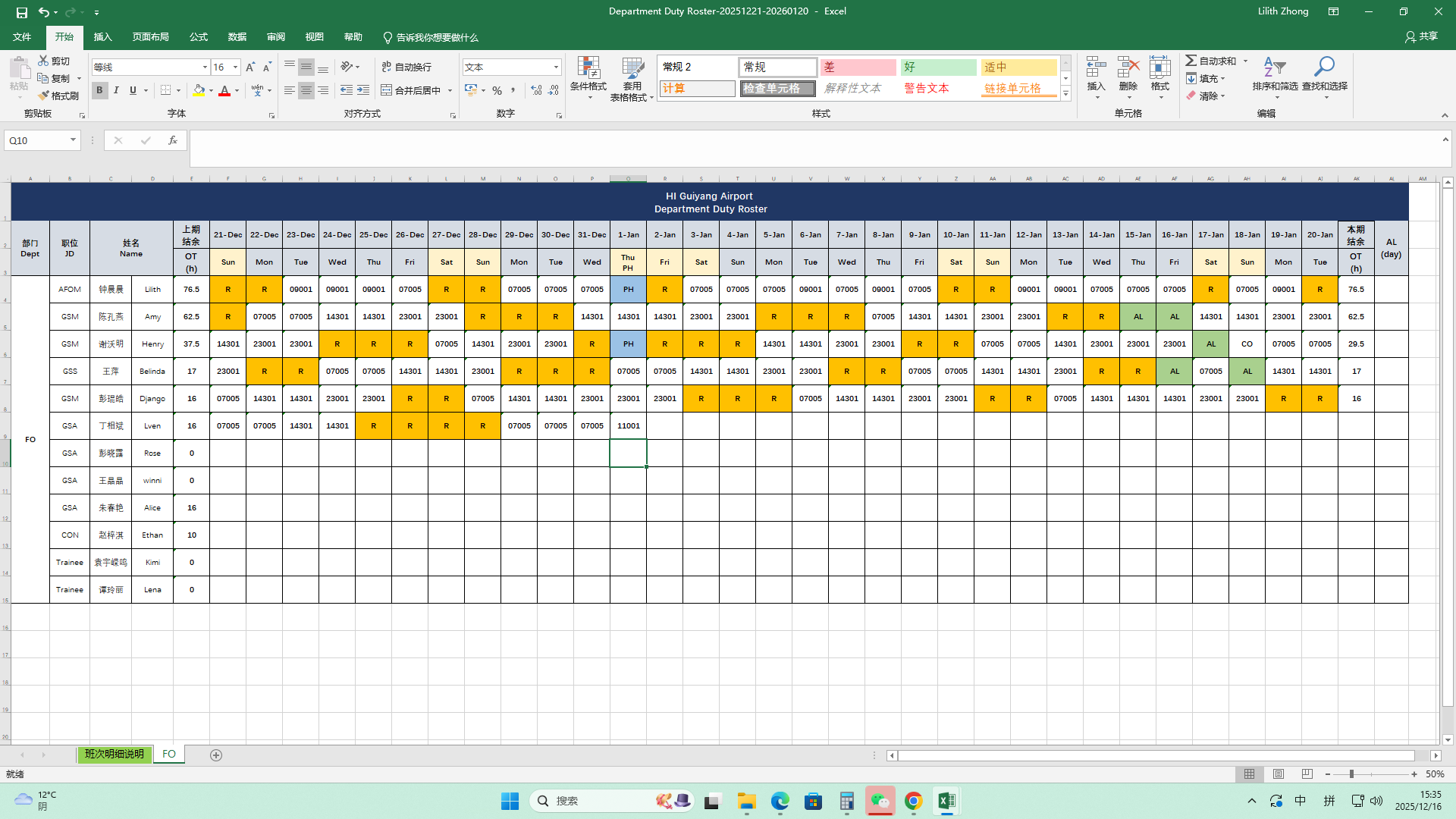This screenshot has width=1456, height=819.
Task: Expand the font name dropdown
Action: tap(205, 67)
